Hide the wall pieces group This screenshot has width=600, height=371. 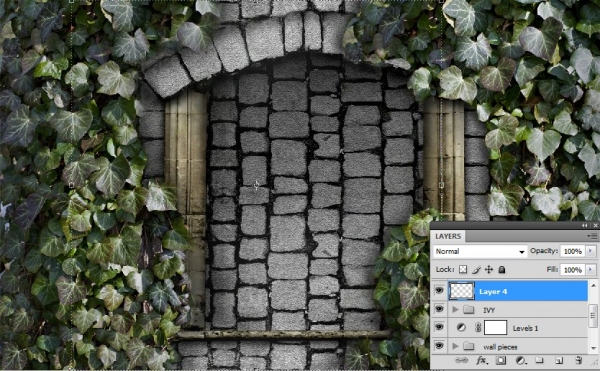click(x=439, y=346)
